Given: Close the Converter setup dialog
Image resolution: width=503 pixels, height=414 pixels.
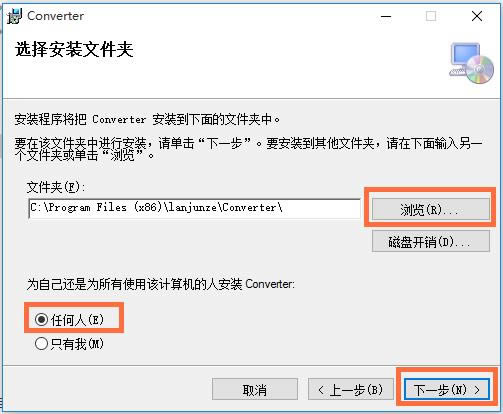Looking at the screenshot, I should pyautogui.click(x=477, y=16).
